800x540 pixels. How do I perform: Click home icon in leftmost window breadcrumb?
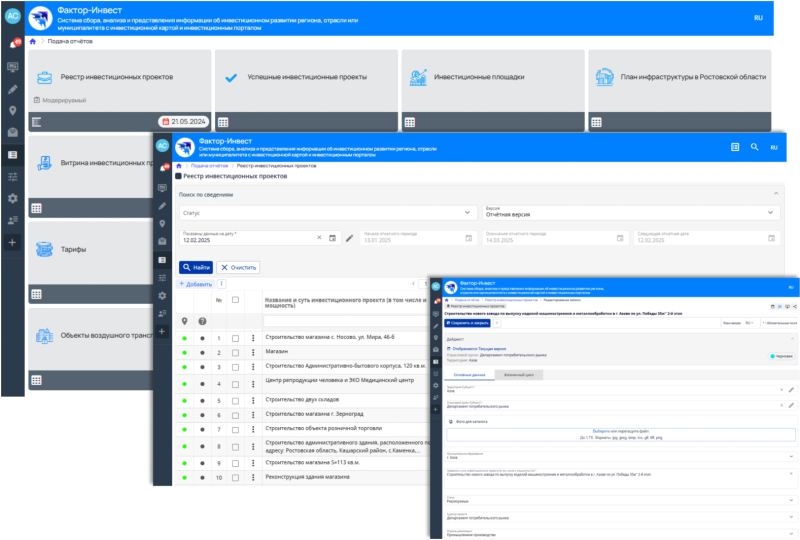34,41
